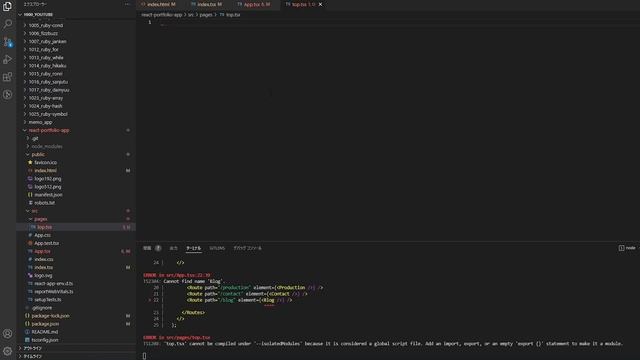640x360 pixels.
Task: Click react-portfolio-app breadcrumb segment
Action: 162,15
